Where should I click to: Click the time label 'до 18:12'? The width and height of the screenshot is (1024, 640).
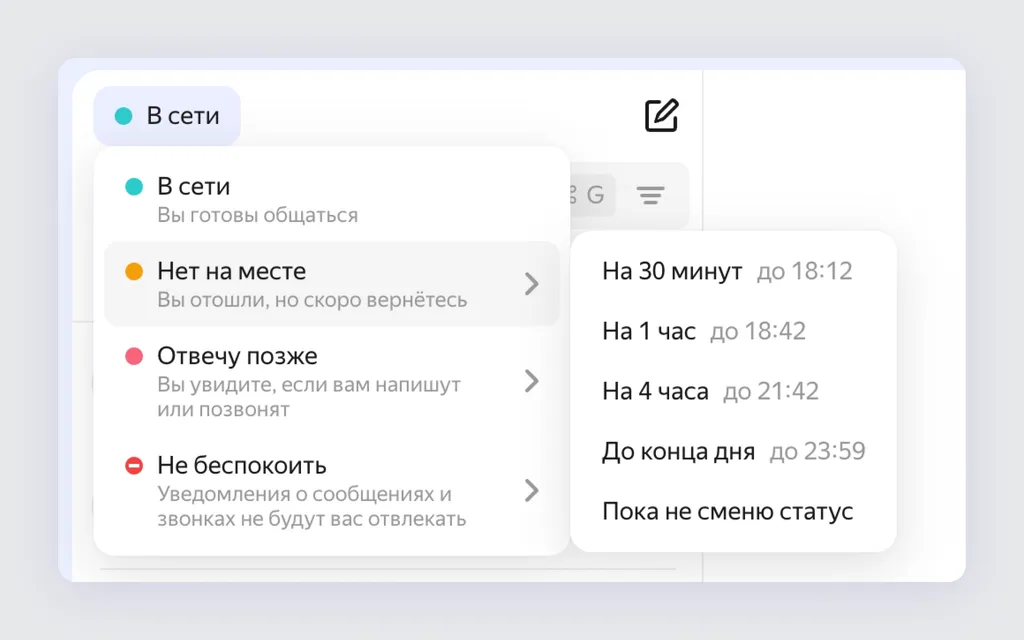[x=805, y=271]
